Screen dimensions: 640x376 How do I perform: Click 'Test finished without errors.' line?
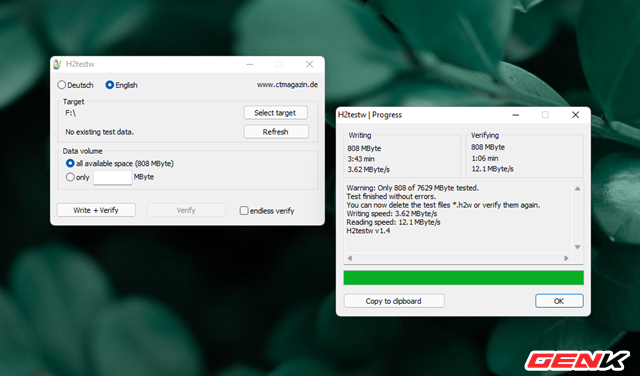tap(391, 196)
